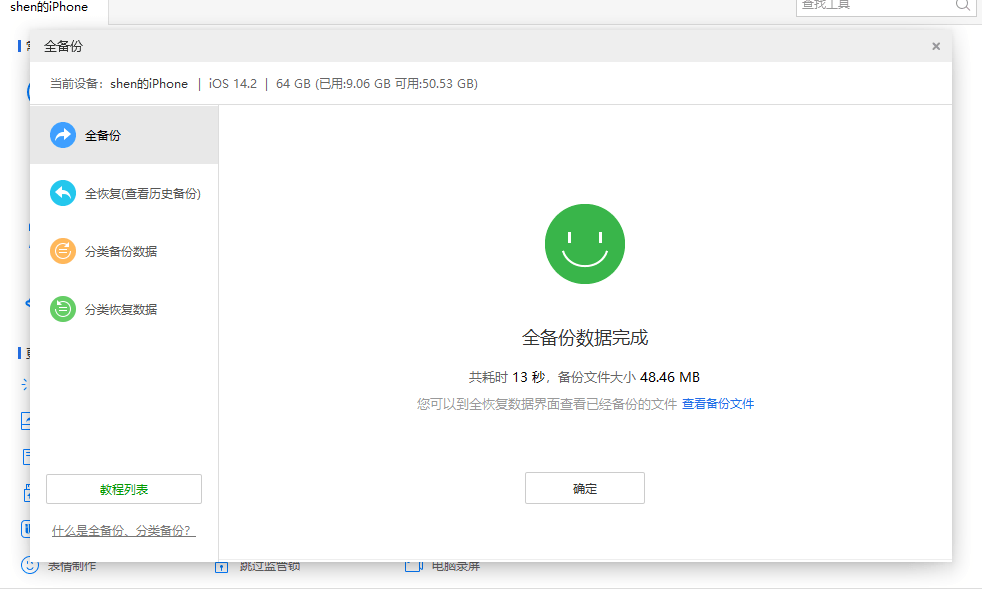
Task: Open 全恢复(查看历史备份) restore icon
Action: point(63,193)
